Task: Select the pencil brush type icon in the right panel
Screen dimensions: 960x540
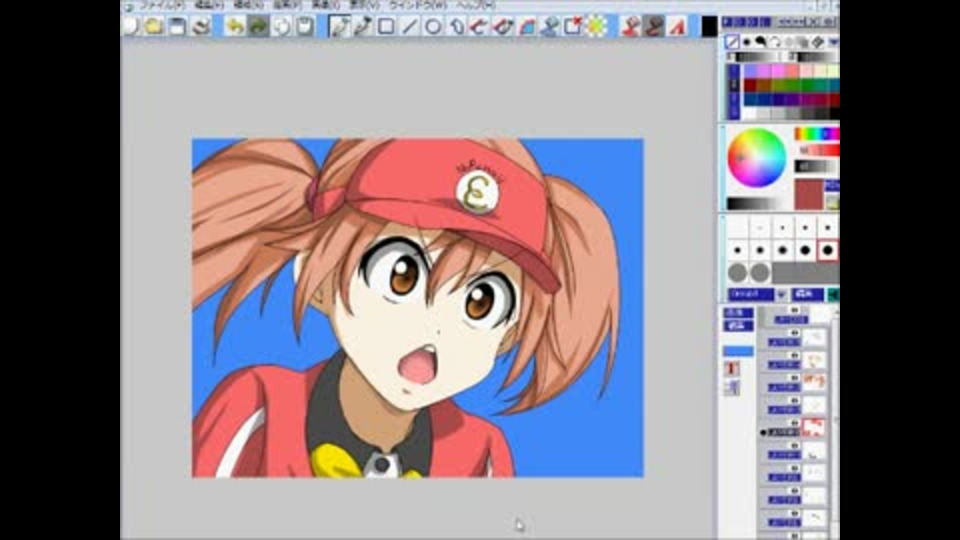Action: pyautogui.click(x=731, y=42)
